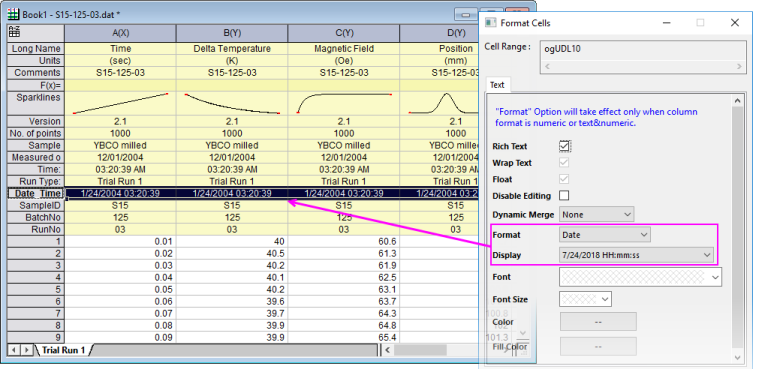Image resolution: width=758 pixels, height=369 pixels.
Task: Minimize the Book1 workbook window
Action: [x=466, y=15]
